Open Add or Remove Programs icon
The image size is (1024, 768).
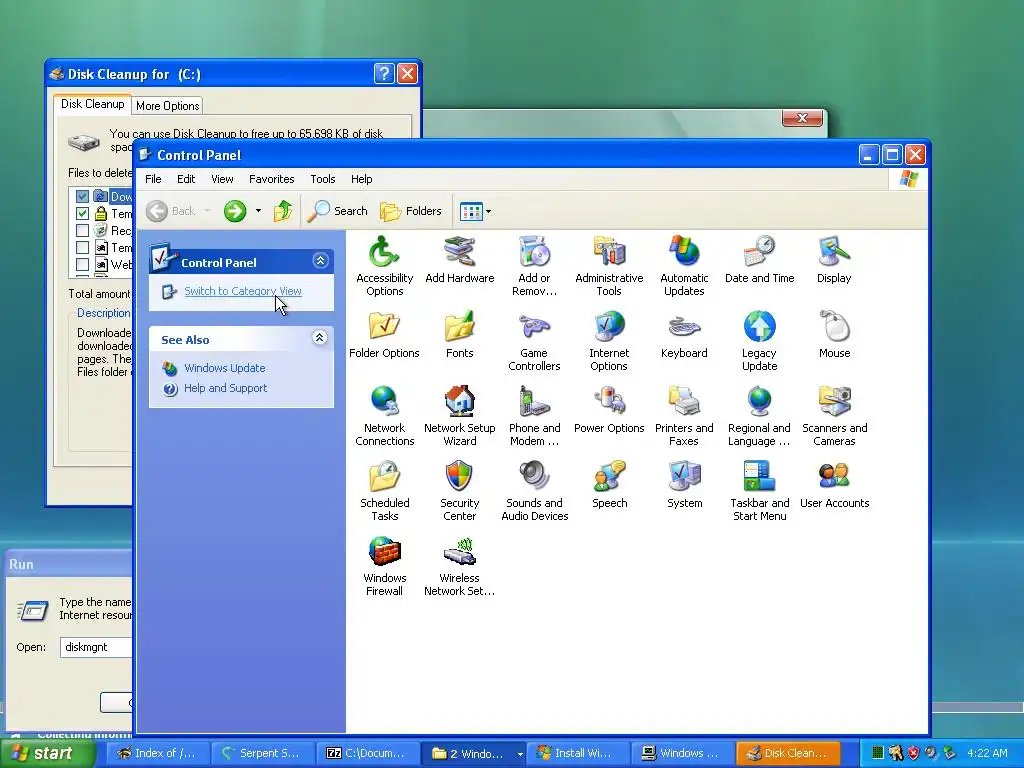(x=534, y=266)
